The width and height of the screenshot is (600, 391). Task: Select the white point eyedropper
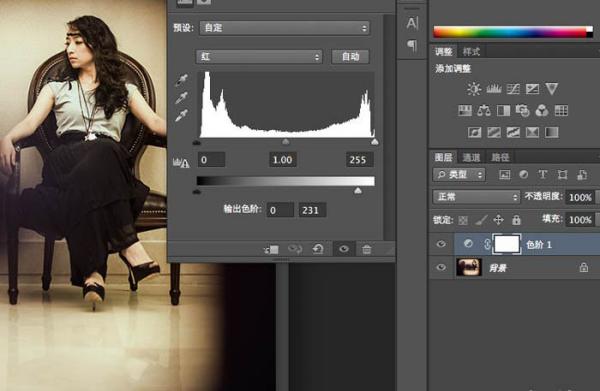pyautogui.click(x=182, y=116)
